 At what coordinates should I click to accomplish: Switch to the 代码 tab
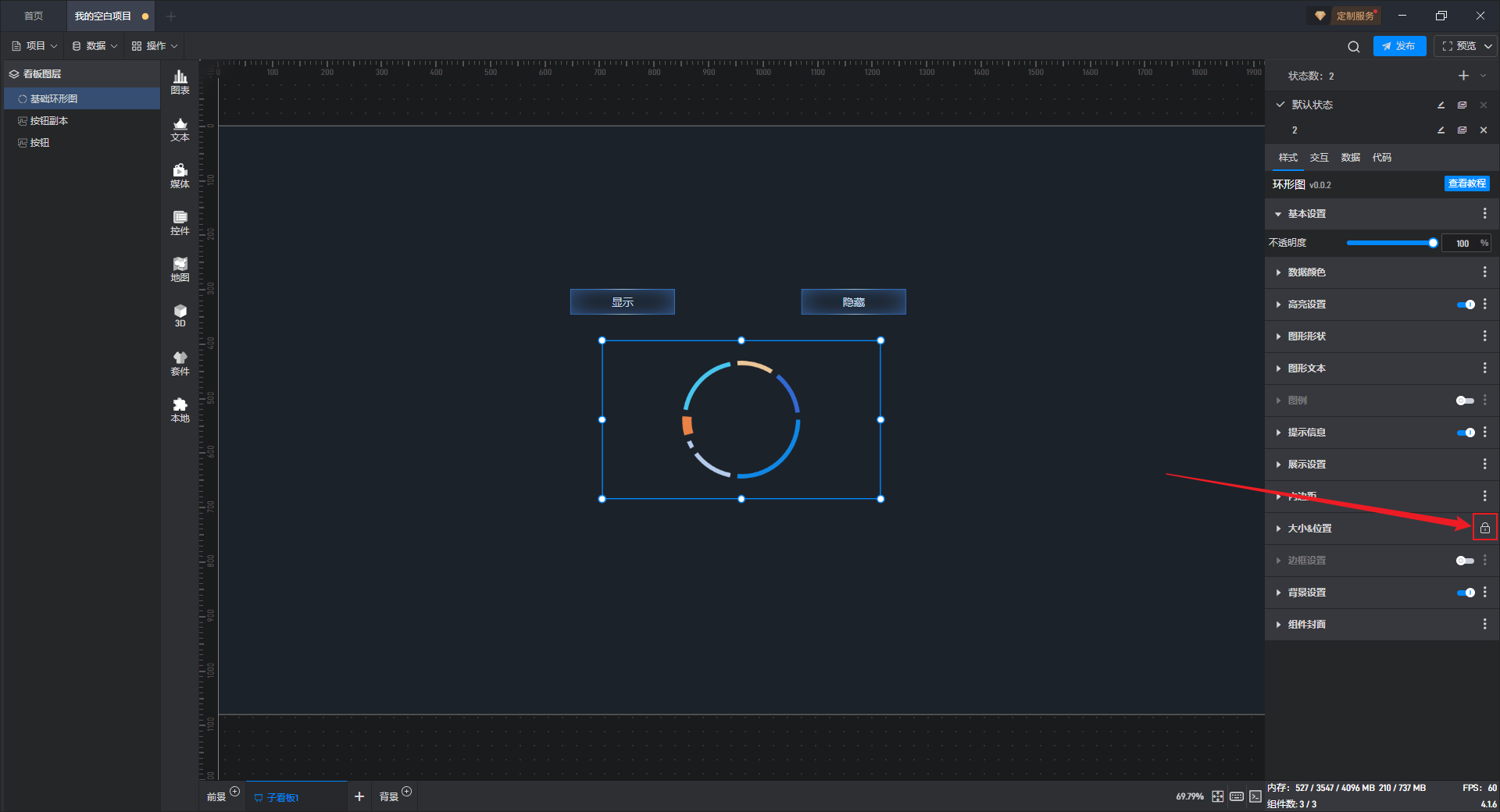coord(1381,158)
